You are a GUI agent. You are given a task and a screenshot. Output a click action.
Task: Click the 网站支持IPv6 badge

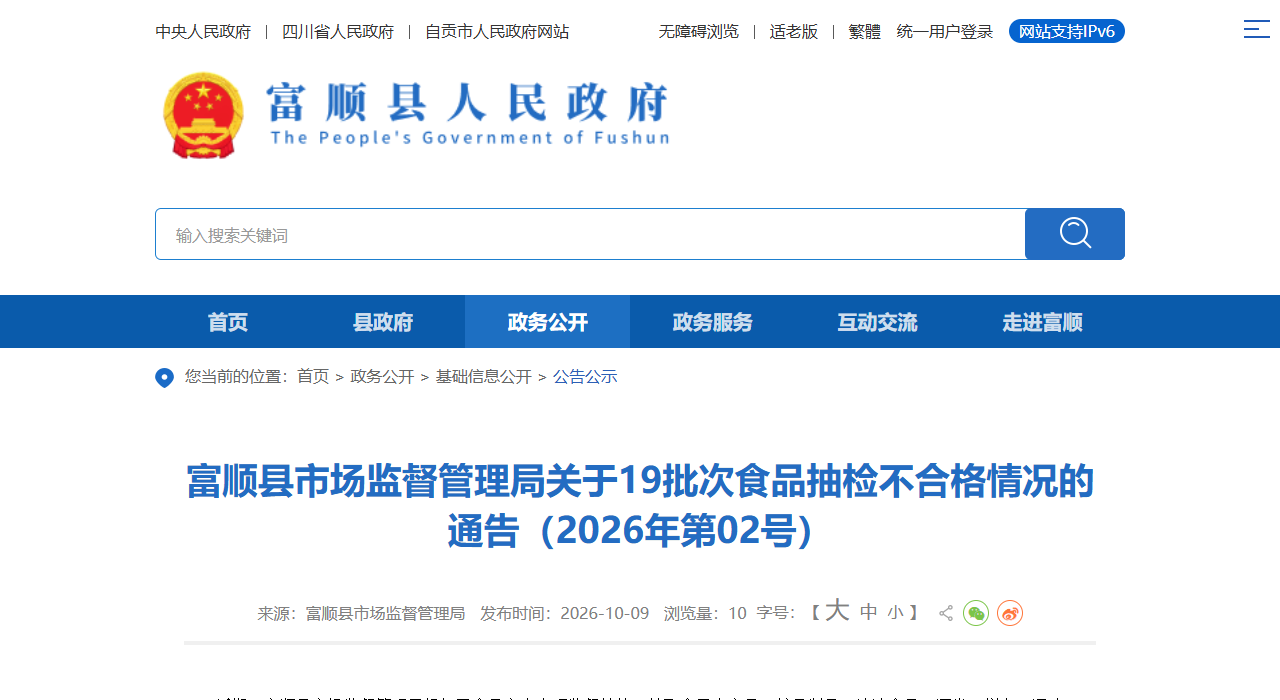tap(1067, 31)
